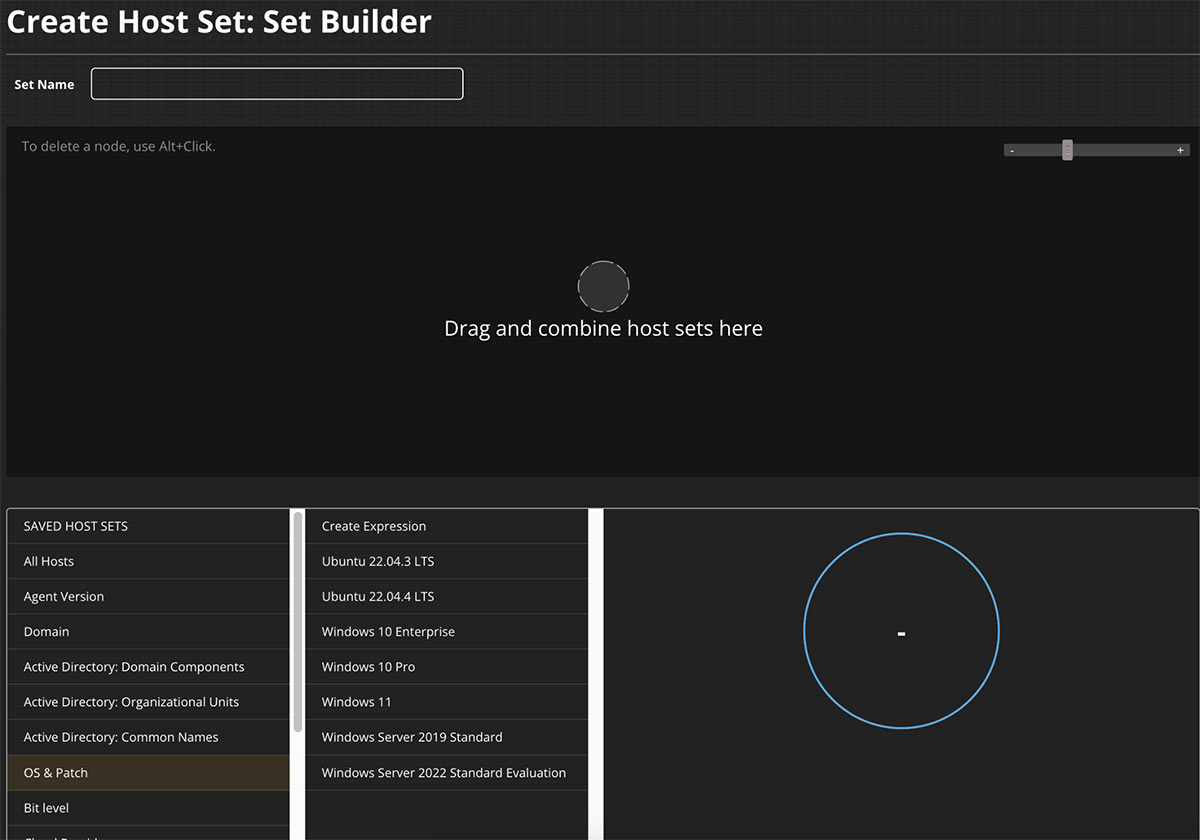Viewport: 1200px width, 840px height.
Task: Click the category list scrollbar
Action: point(298,622)
